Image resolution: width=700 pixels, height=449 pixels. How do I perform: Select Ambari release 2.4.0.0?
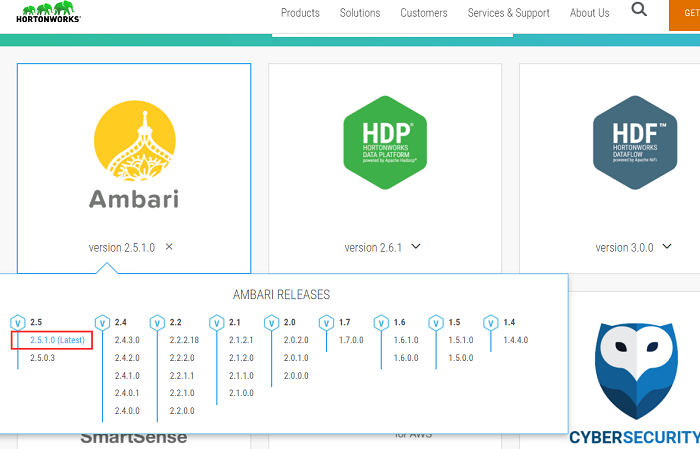[x=127, y=411]
